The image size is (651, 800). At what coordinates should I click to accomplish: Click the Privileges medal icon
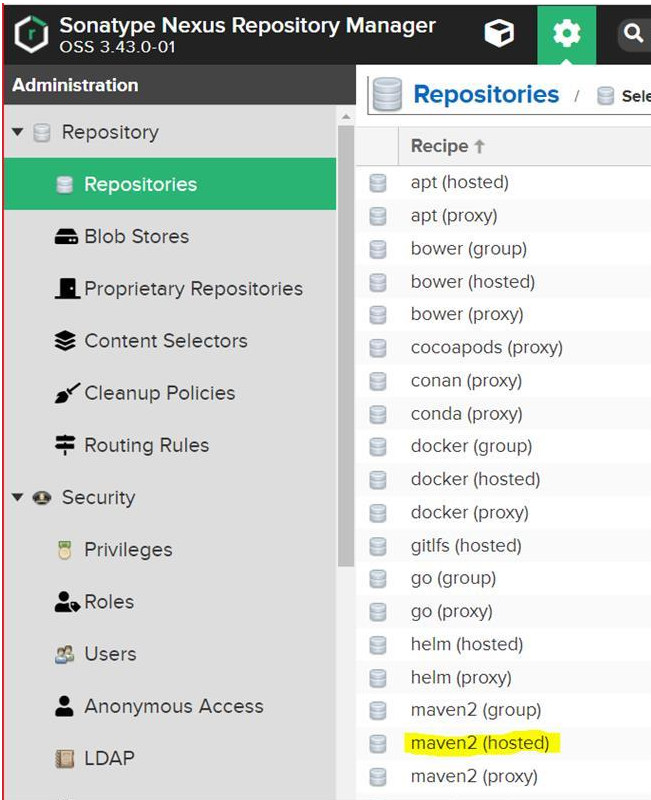64,550
